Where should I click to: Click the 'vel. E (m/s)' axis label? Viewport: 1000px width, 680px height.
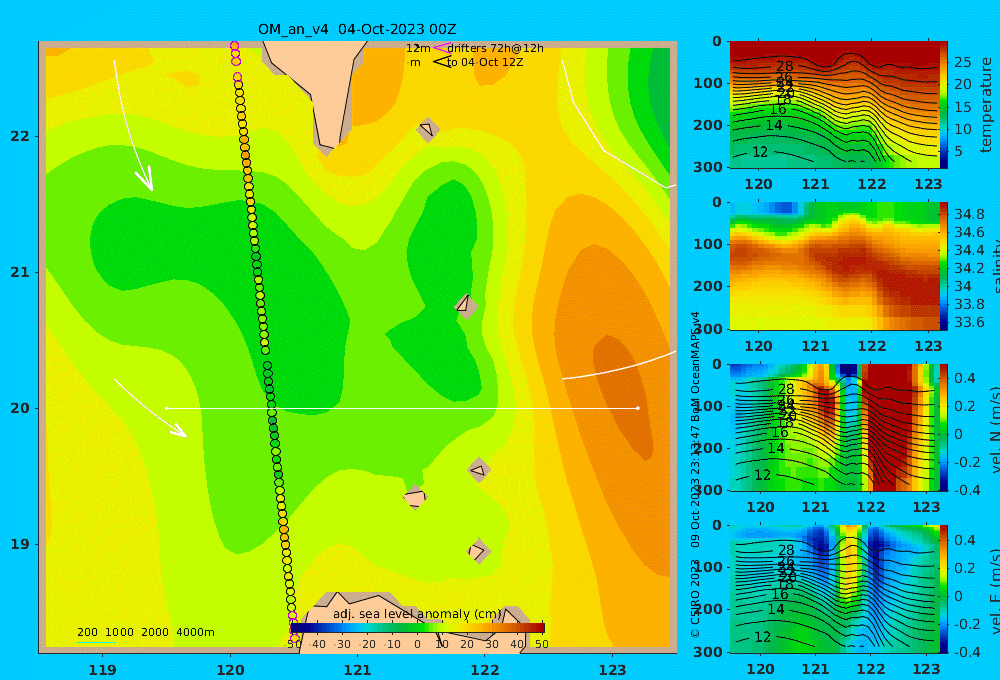(x=994, y=591)
